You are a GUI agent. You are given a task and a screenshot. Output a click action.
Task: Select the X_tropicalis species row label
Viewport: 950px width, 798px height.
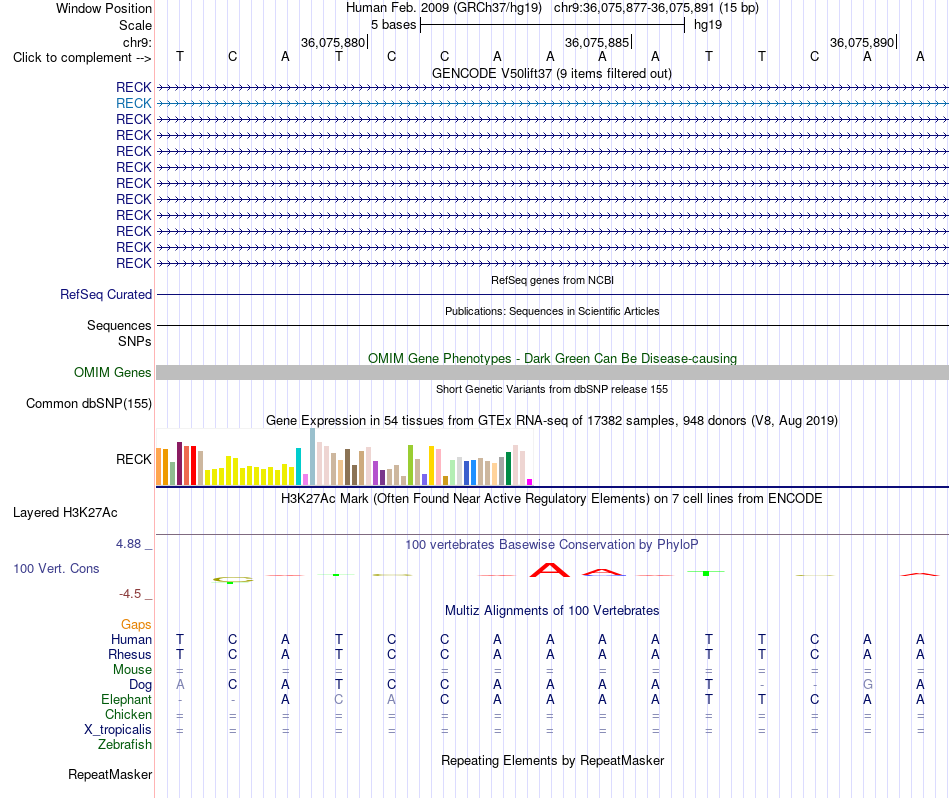[118, 730]
